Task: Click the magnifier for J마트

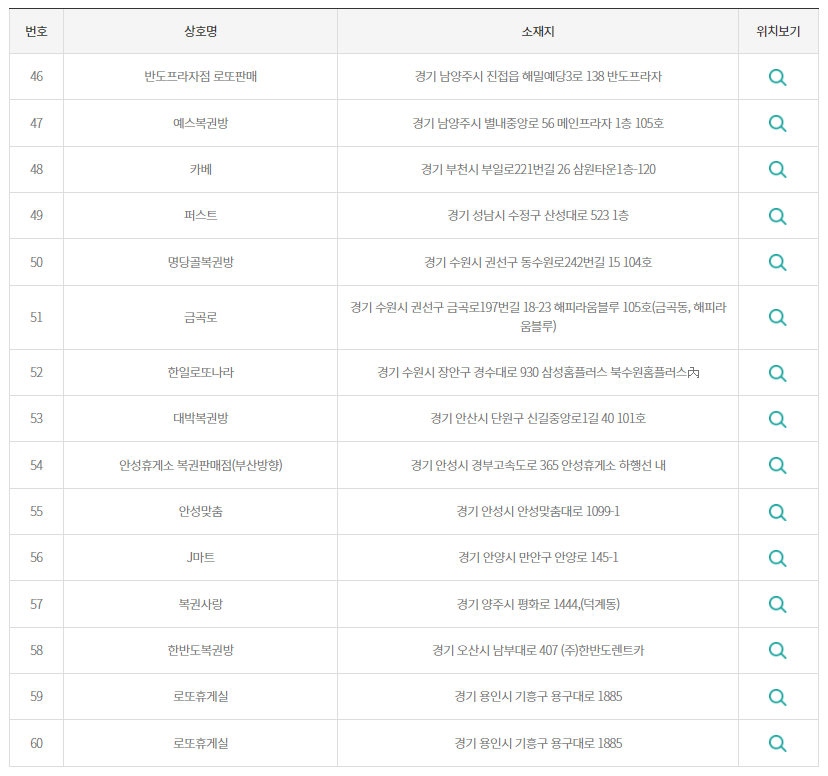Action: pyautogui.click(x=777, y=558)
